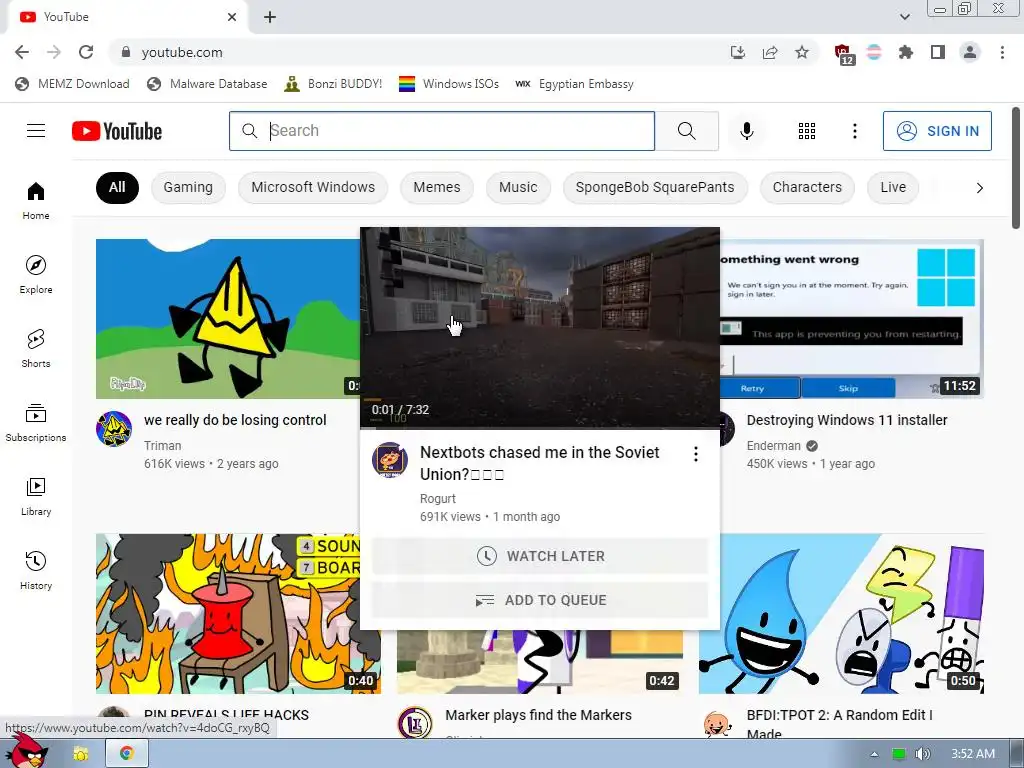1024x768 pixels.
Task: Open the YouTube apps grid icon
Action: point(807,131)
